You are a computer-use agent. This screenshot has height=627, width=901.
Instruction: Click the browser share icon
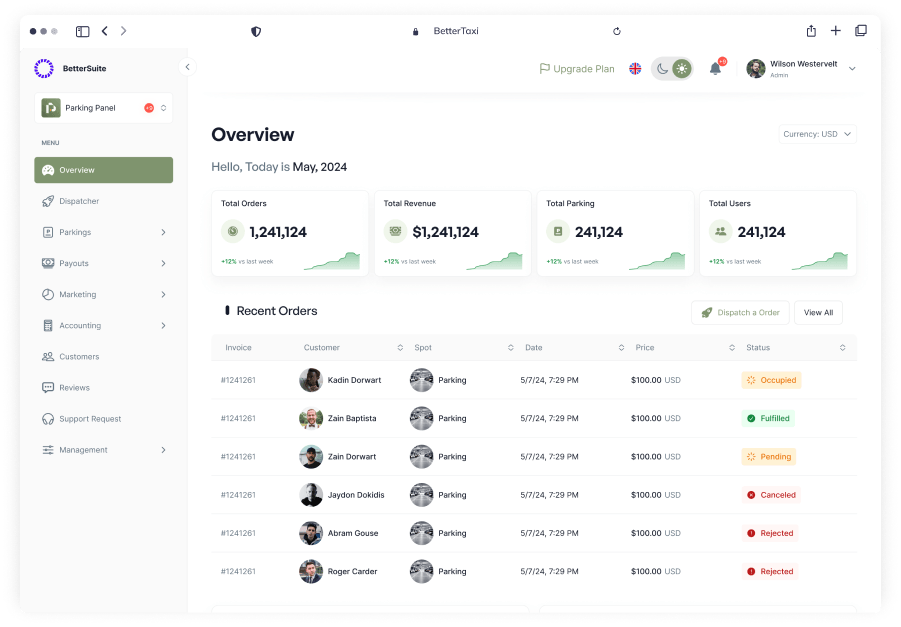[x=811, y=31]
